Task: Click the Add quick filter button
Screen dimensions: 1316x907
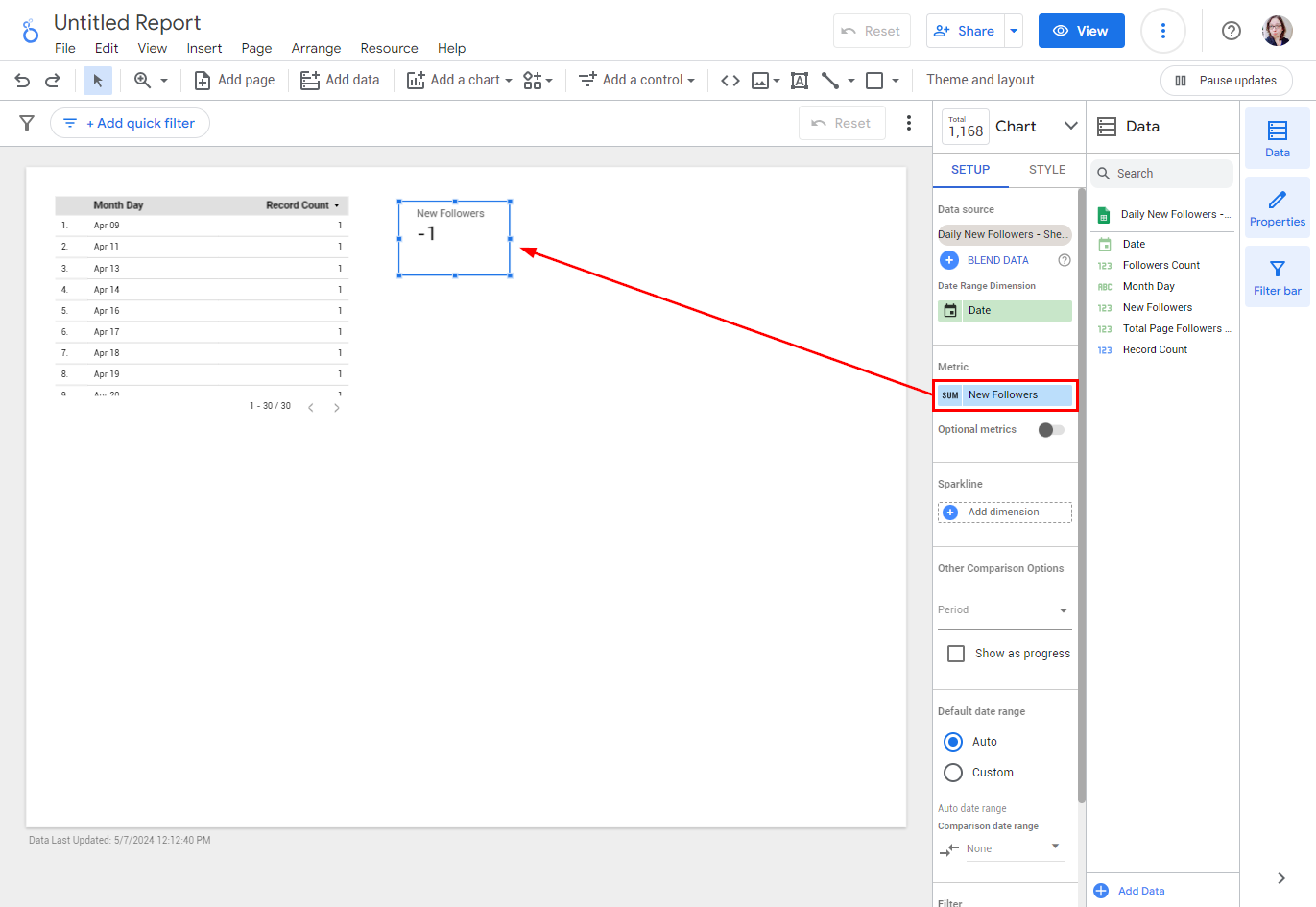Action: click(130, 123)
